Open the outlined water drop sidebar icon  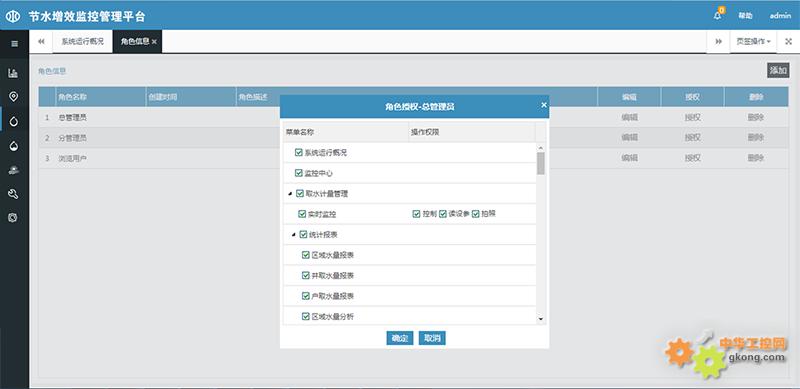pyautogui.click(x=13, y=121)
